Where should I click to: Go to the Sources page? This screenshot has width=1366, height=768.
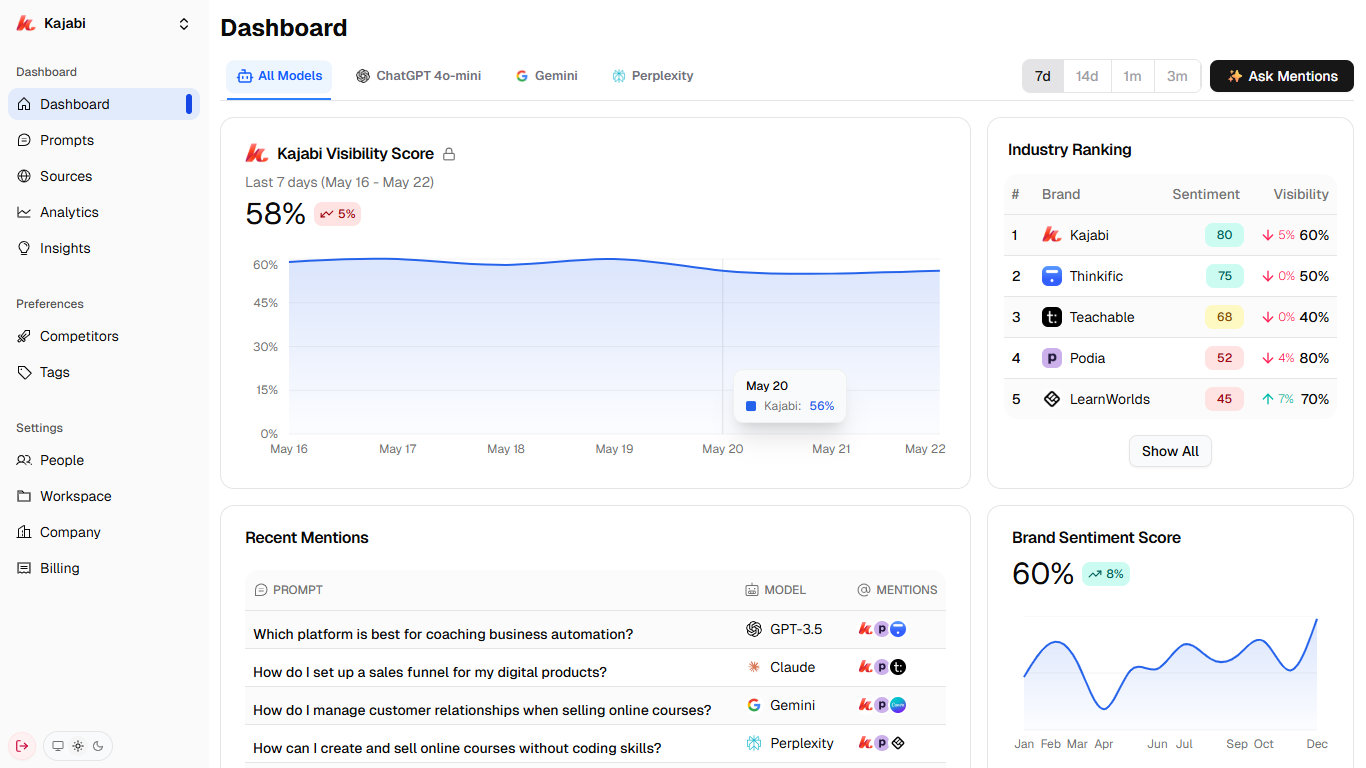104,176
